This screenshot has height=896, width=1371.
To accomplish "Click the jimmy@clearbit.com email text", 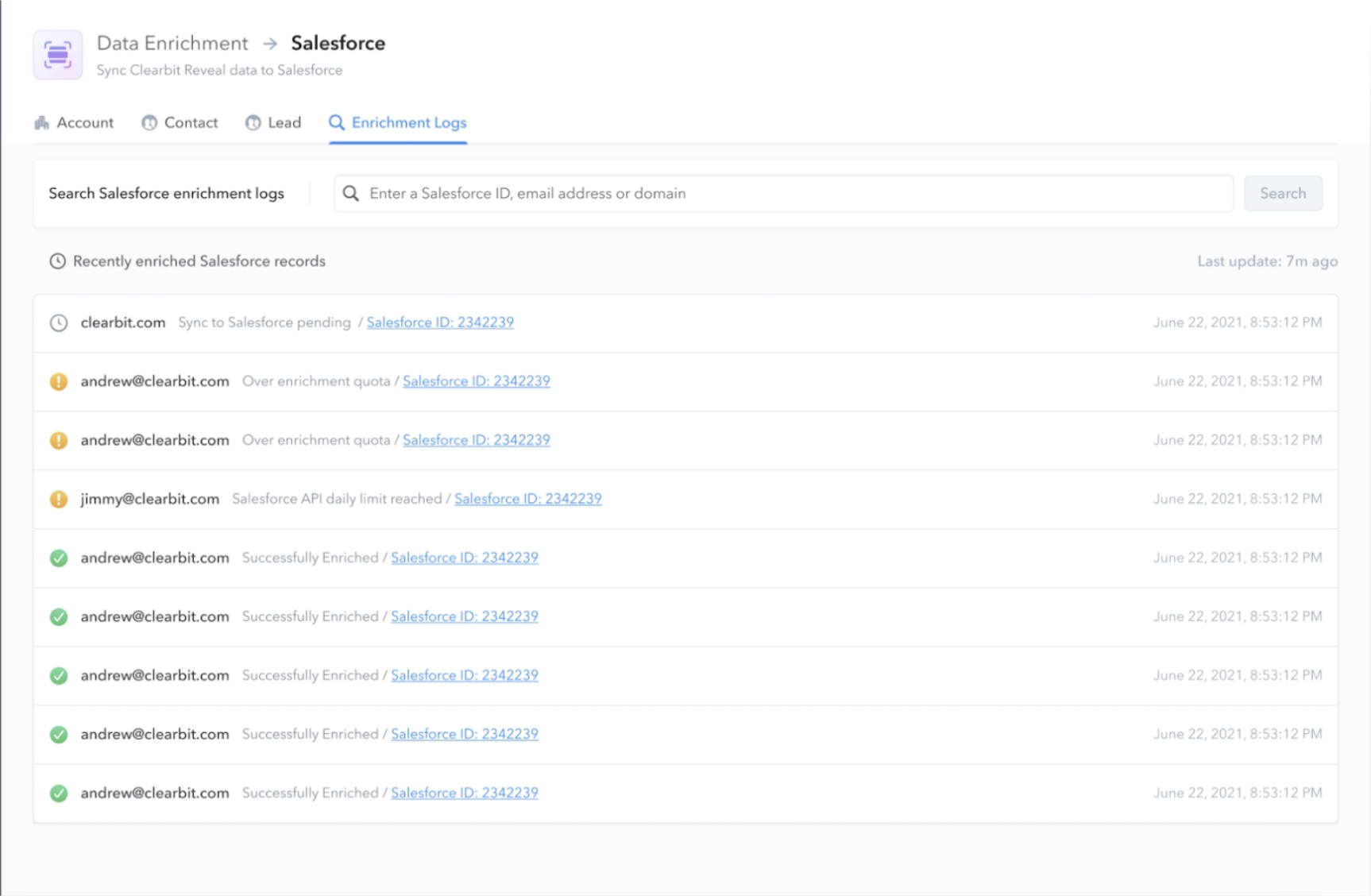I will click(x=150, y=499).
